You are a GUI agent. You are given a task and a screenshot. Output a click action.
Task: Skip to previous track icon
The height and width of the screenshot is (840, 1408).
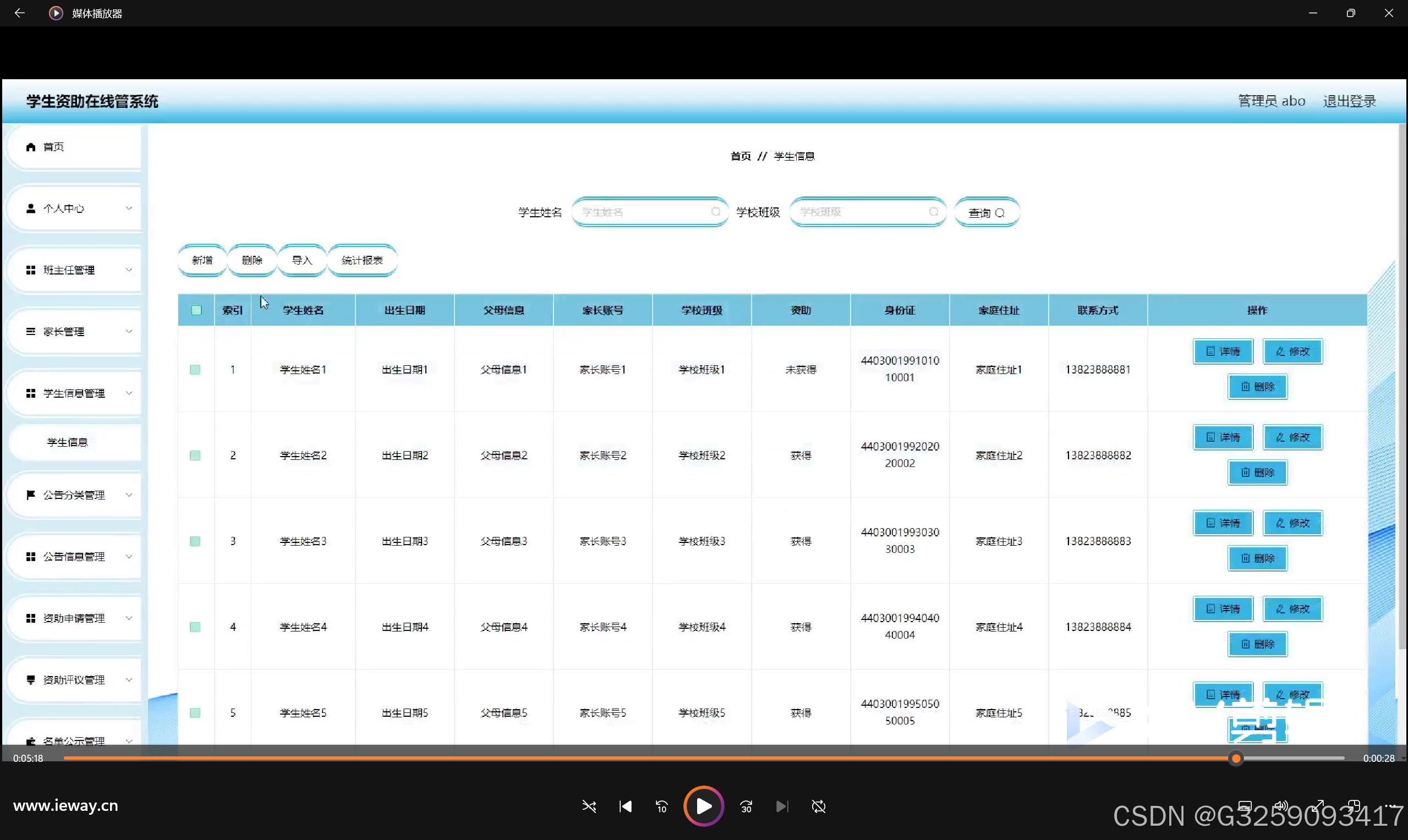click(x=625, y=806)
